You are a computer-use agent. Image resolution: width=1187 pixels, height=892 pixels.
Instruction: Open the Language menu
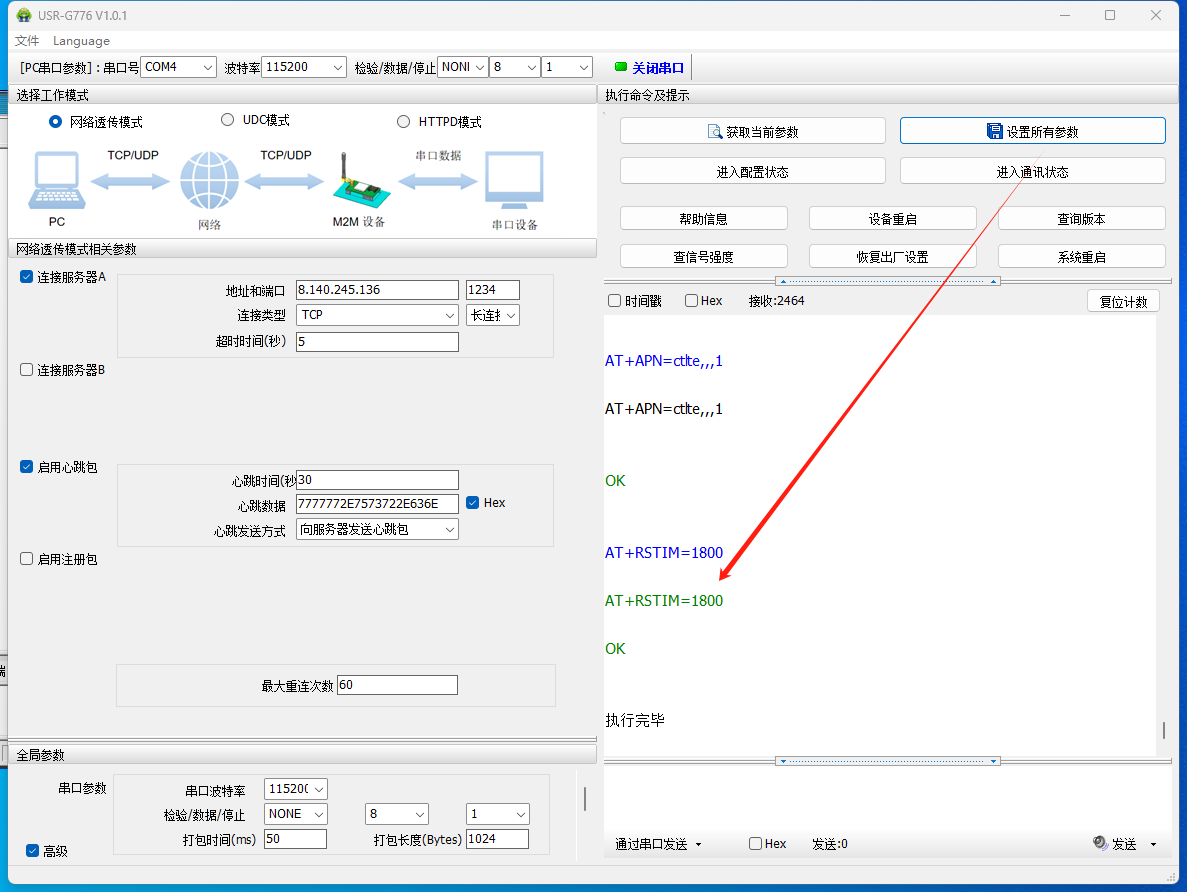click(x=81, y=41)
